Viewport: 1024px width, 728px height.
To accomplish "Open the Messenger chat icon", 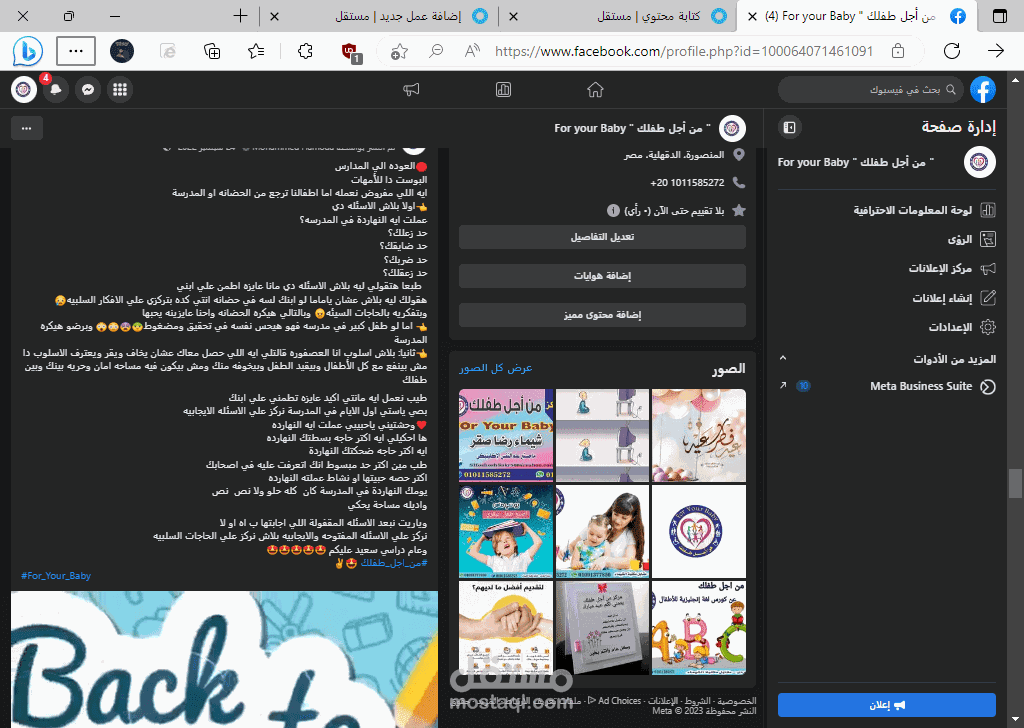I will [x=88, y=89].
